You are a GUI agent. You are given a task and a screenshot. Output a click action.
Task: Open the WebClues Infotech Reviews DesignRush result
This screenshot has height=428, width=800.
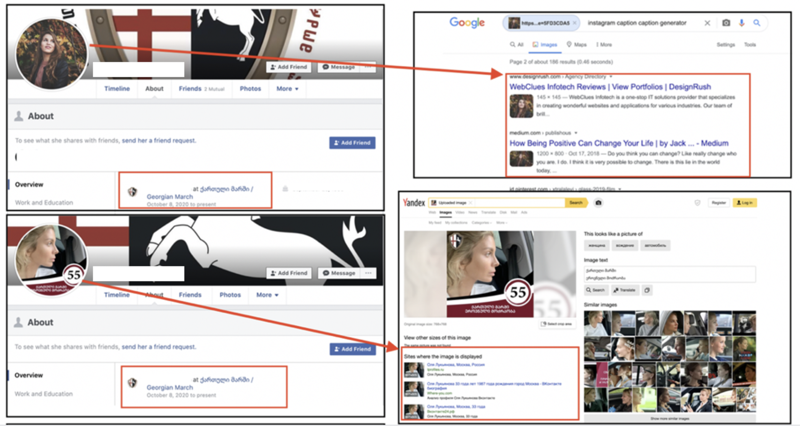coord(610,87)
